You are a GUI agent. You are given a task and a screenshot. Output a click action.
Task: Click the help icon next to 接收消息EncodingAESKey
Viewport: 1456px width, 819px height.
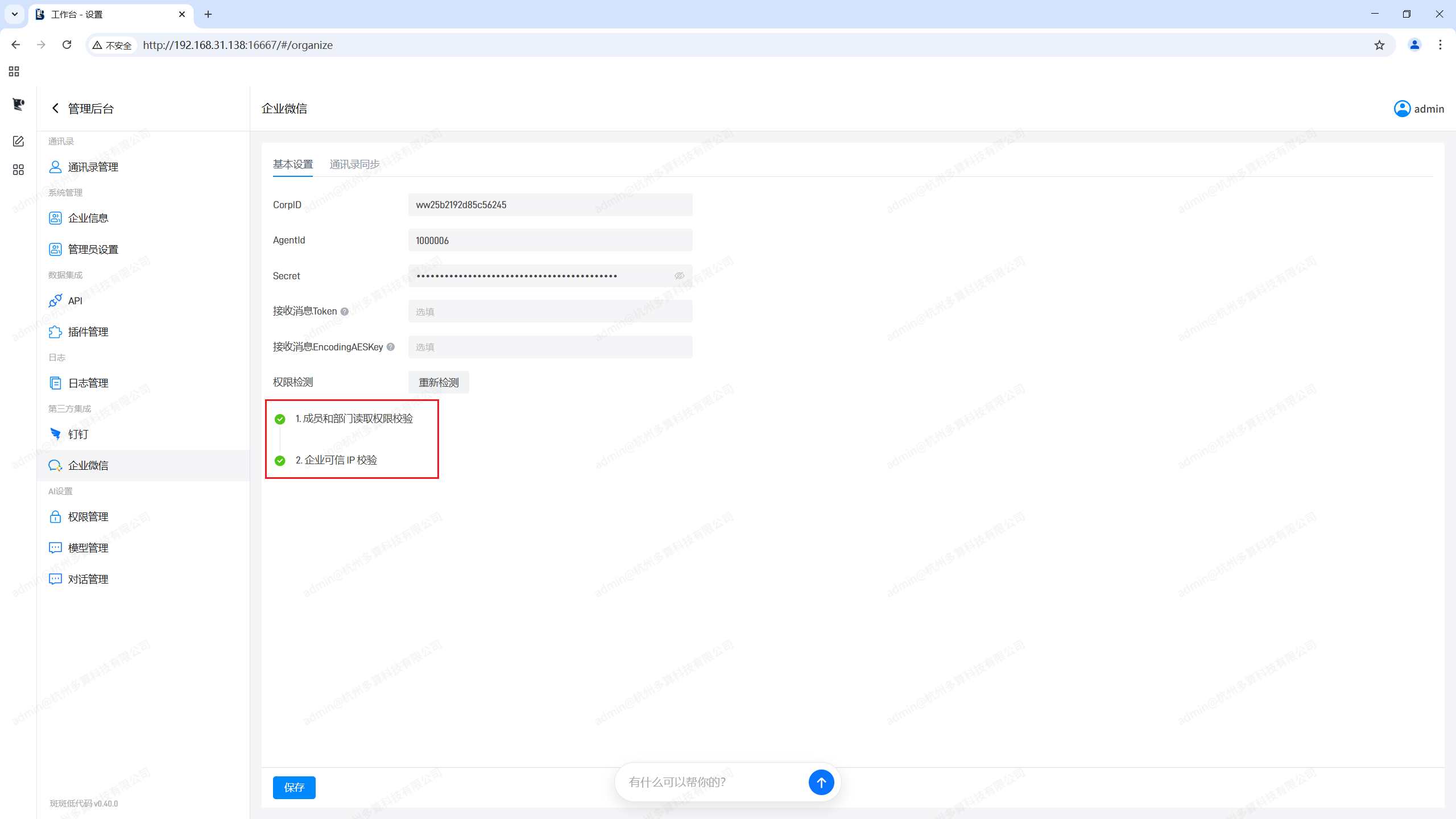tap(391, 347)
